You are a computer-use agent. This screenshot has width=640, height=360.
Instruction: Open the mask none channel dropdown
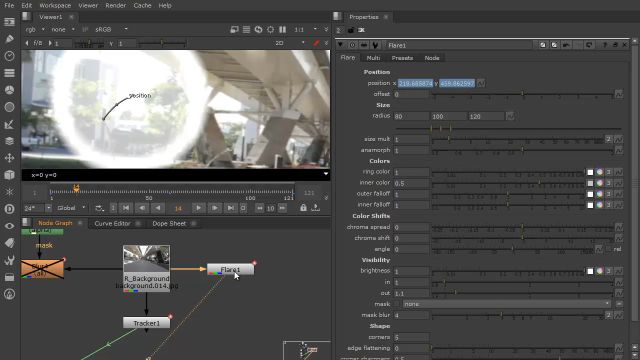(507, 304)
